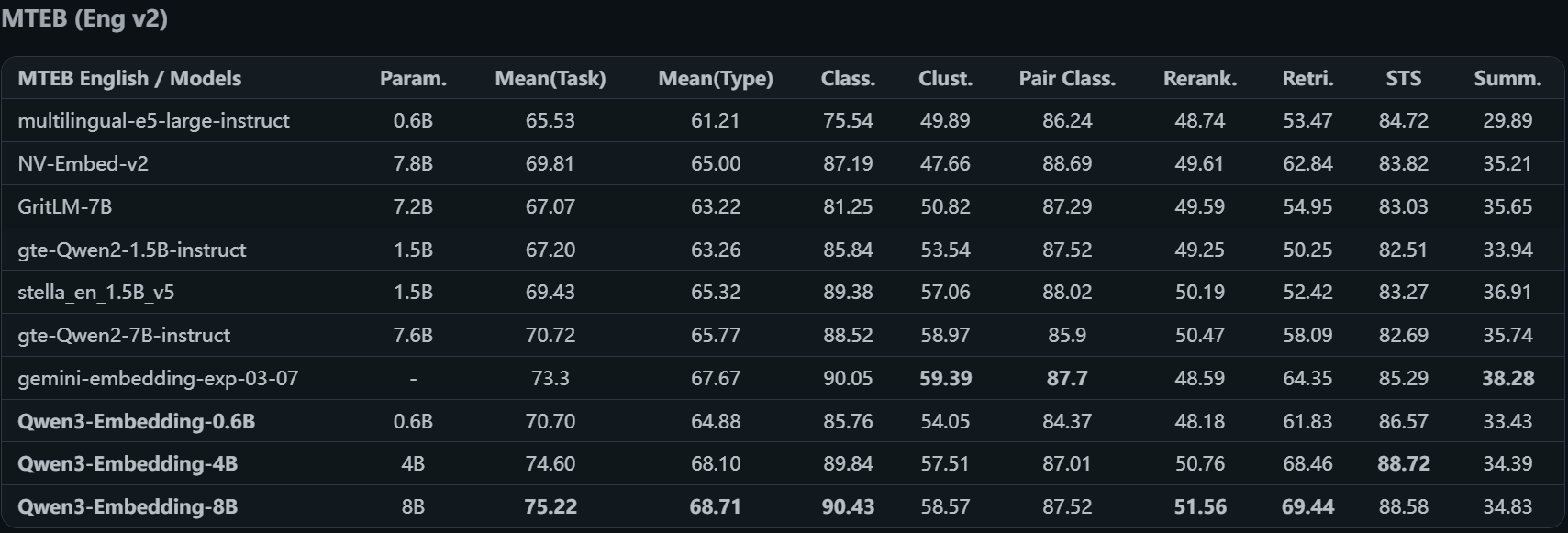Click the STS column header
The height and width of the screenshot is (533, 1568).
pos(1403,79)
